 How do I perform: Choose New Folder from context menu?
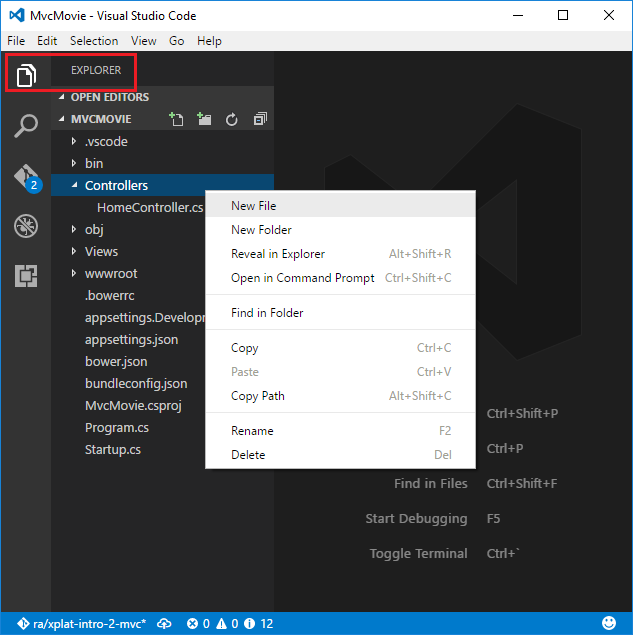point(341,230)
